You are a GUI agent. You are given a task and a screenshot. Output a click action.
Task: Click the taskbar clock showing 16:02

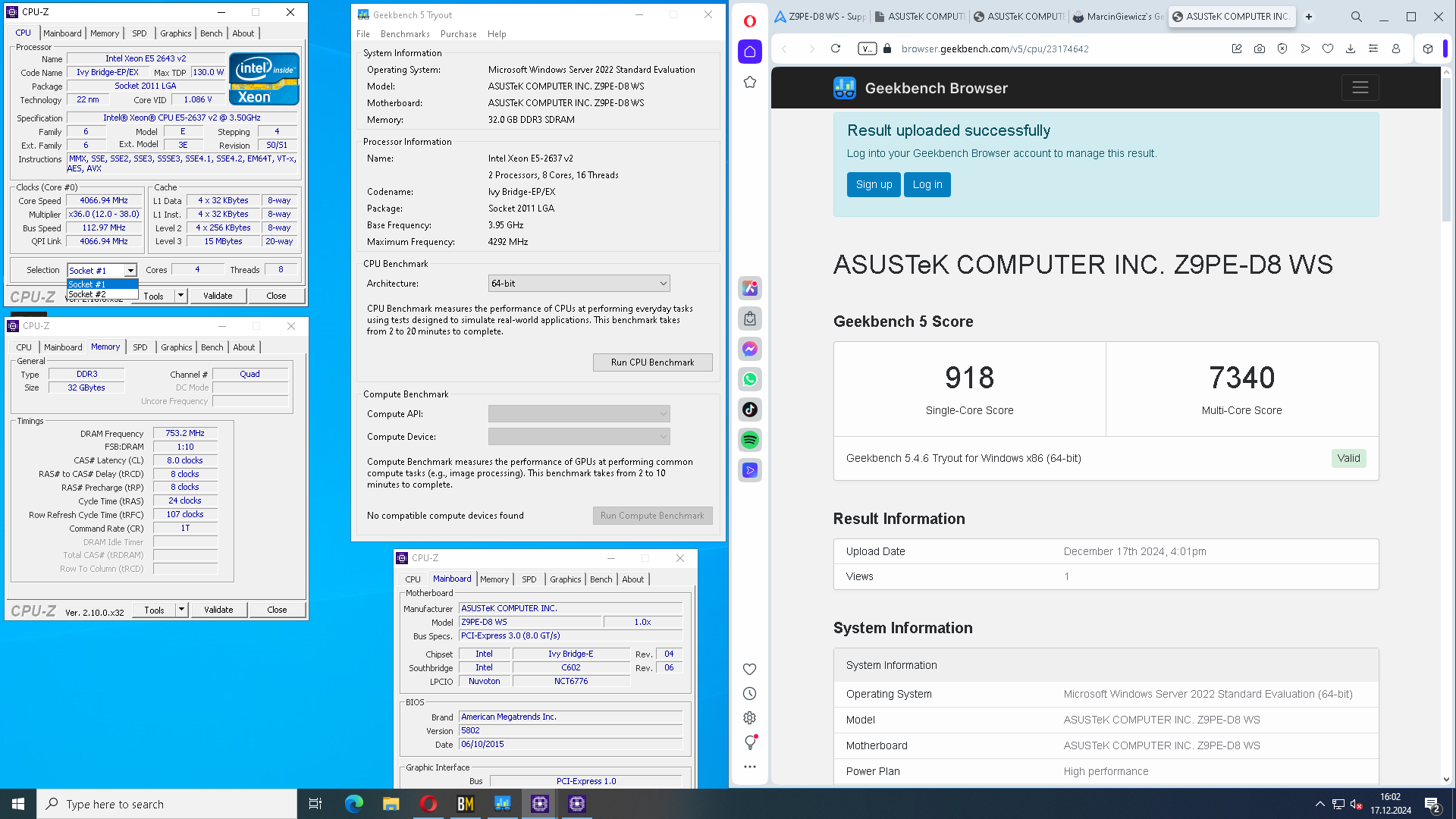click(1390, 804)
